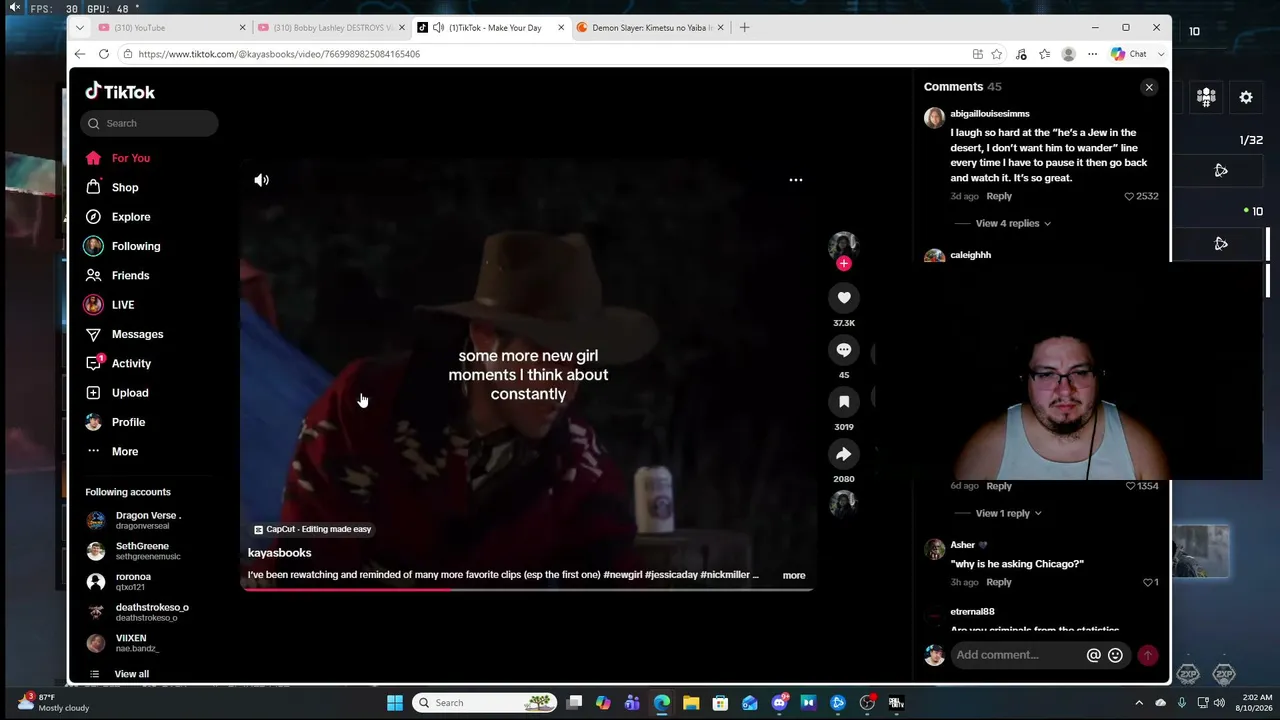Open a new browser tab
1280x720 pixels.
coord(744,28)
